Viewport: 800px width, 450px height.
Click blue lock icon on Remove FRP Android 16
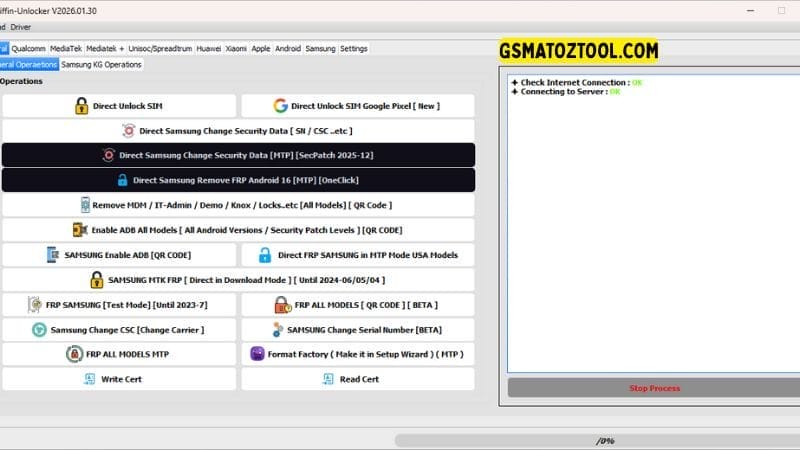point(122,180)
